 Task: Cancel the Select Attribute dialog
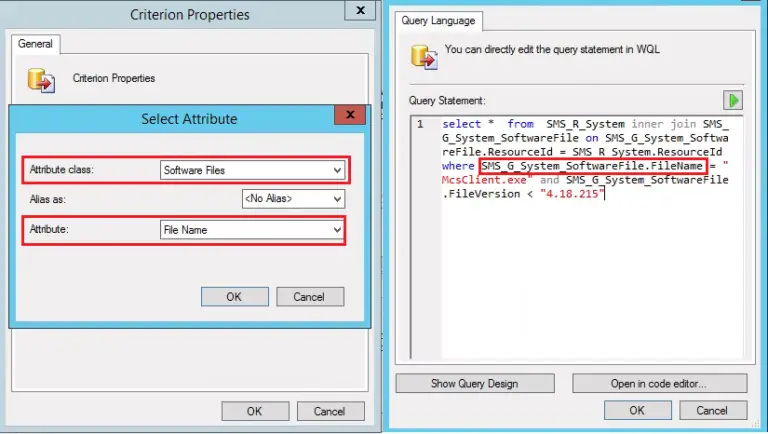click(308, 297)
